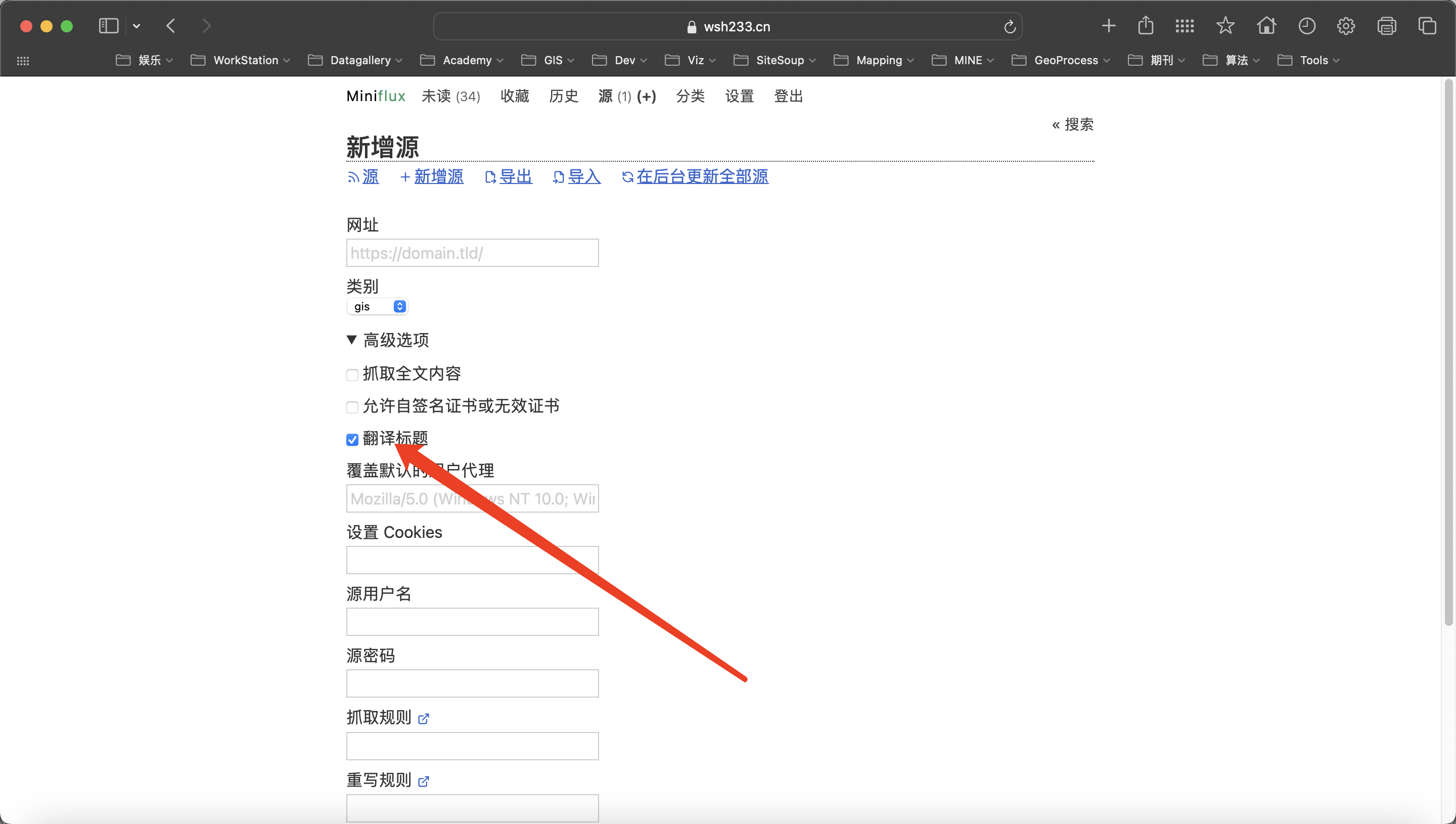Open the settings gear icon
Viewport: 1456px width, 824px height.
1346,26
